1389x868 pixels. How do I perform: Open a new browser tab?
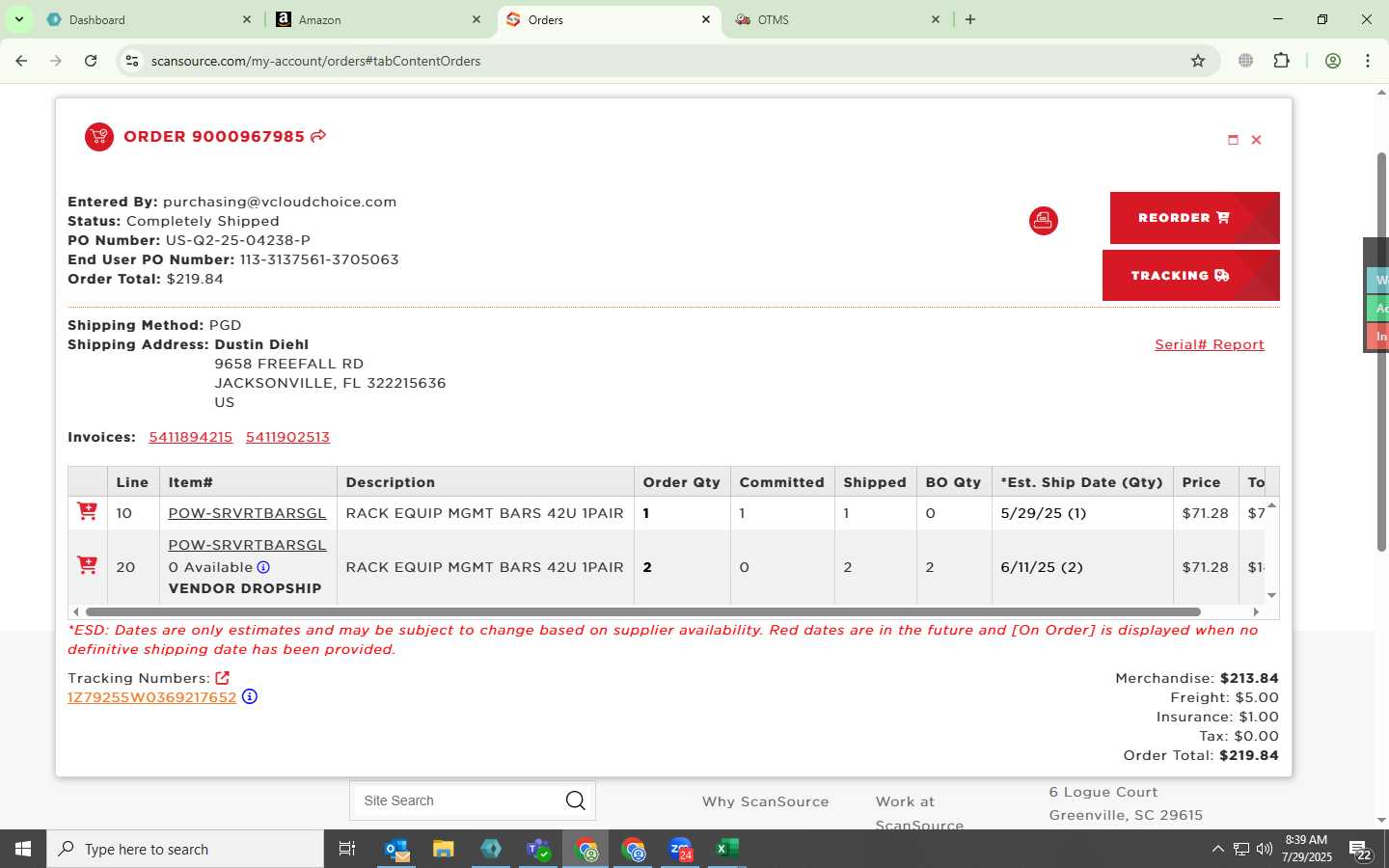pyautogui.click(x=970, y=19)
